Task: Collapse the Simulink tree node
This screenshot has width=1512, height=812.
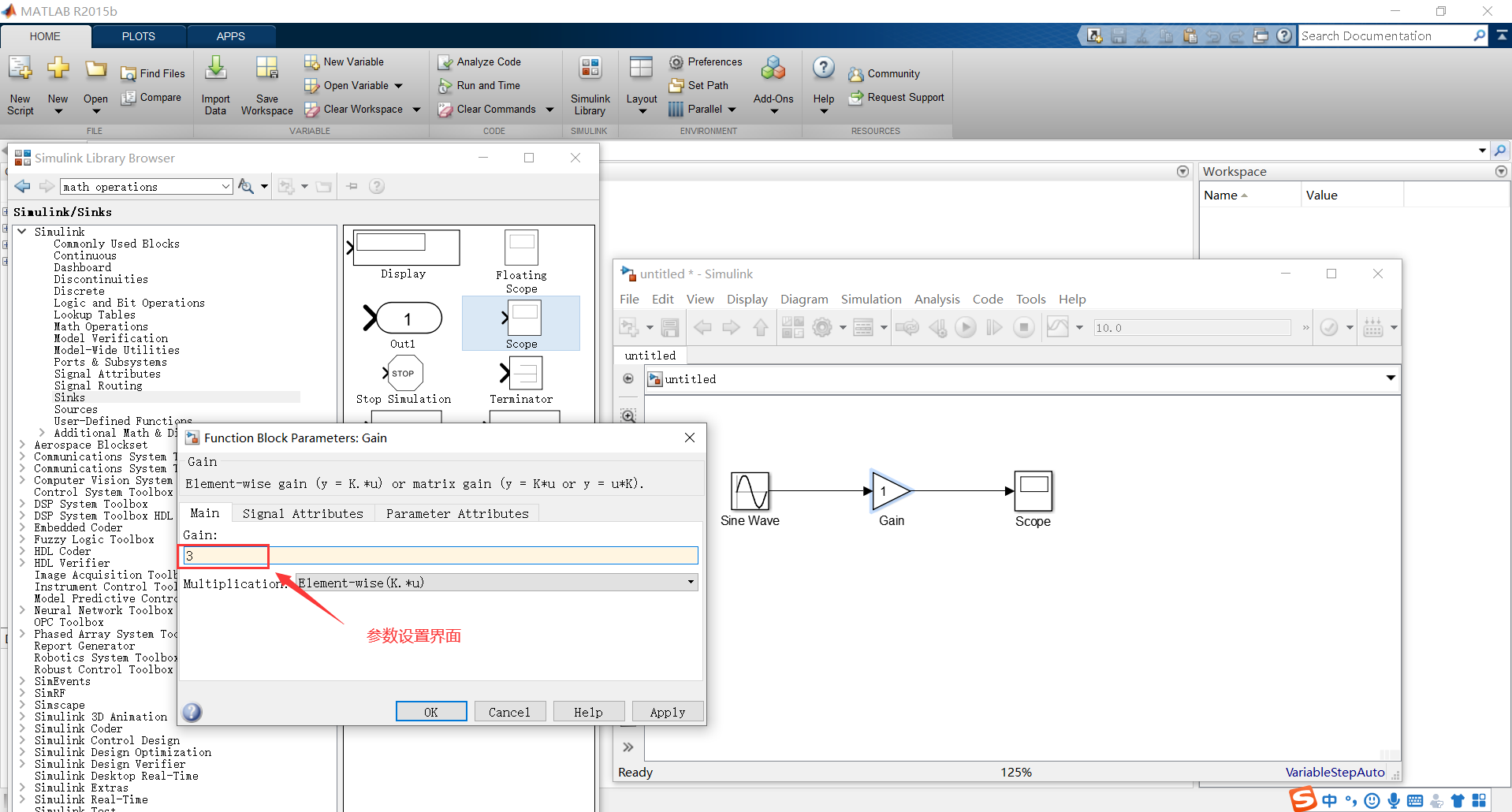Action: (x=23, y=232)
